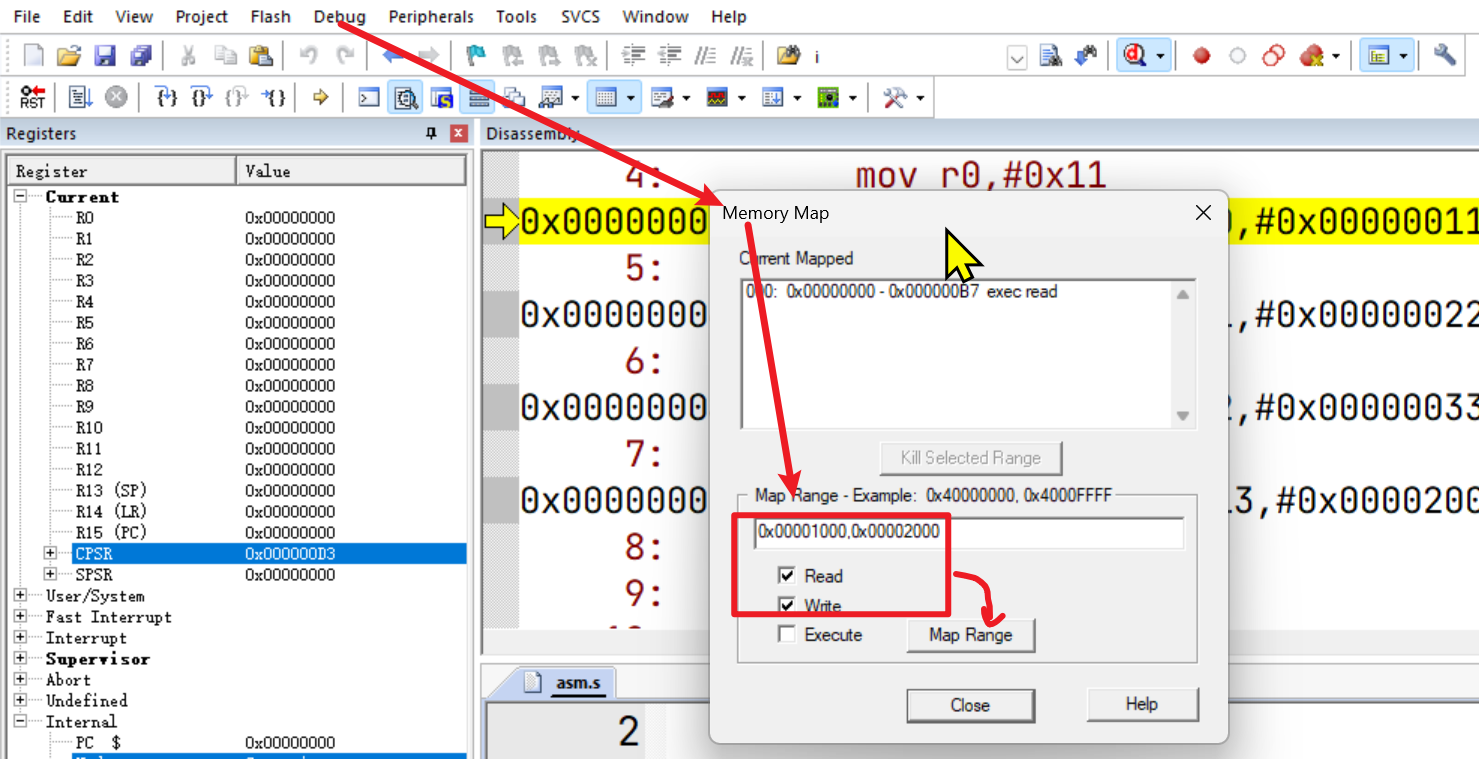
Task: Click the Disable All Breakpoints icon
Action: click(x=1274, y=56)
